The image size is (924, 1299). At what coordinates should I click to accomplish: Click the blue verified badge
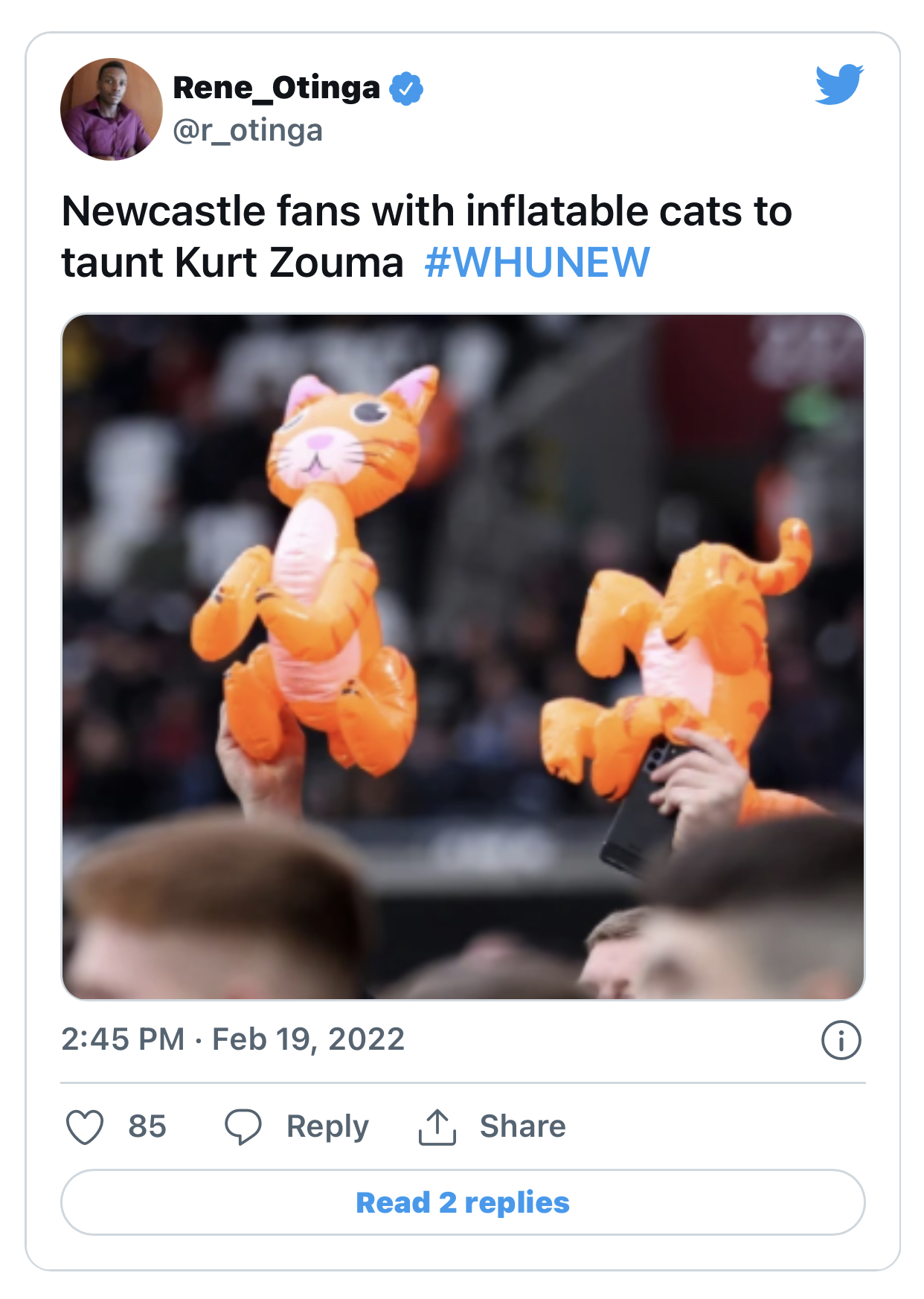pos(406,89)
